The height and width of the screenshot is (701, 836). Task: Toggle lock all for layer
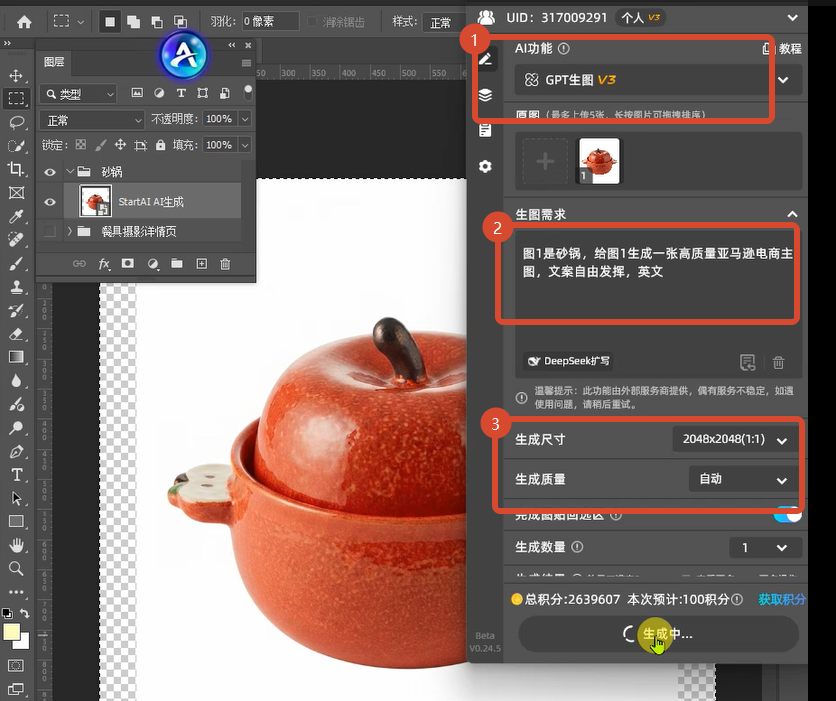(x=160, y=144)
